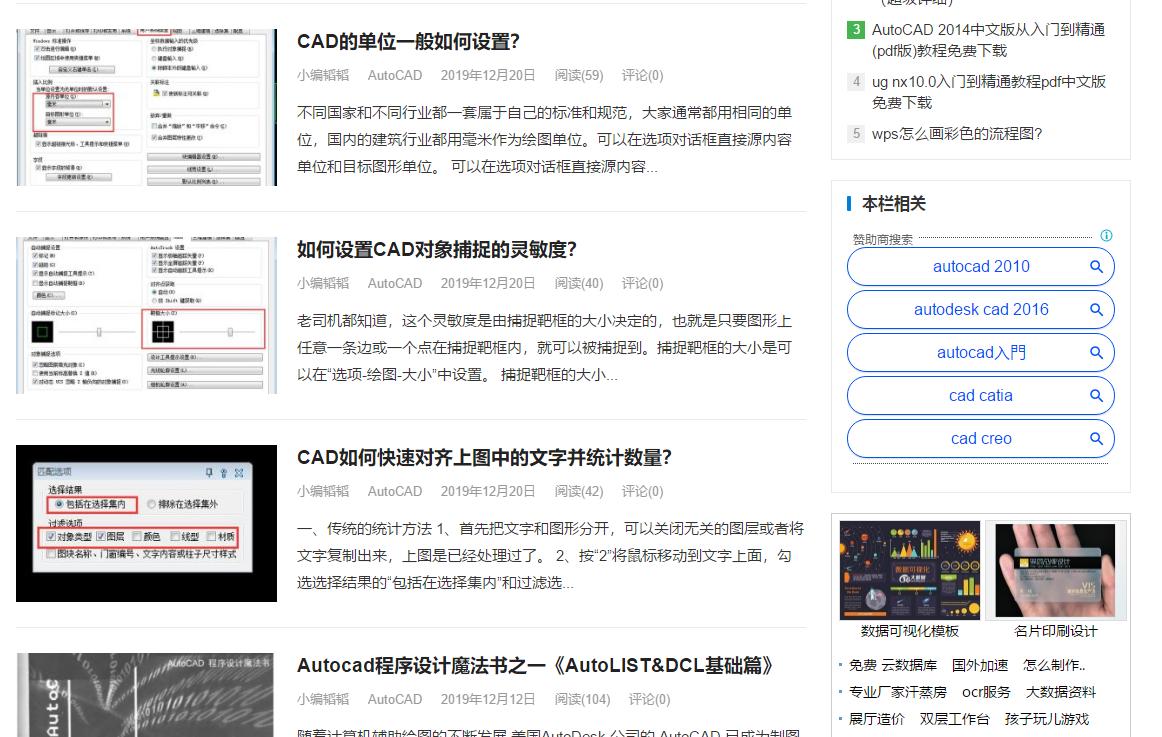Screen dimensions: 1162x737
Task: Click search icon beside autocad入門
Action: click(1097, 352)
